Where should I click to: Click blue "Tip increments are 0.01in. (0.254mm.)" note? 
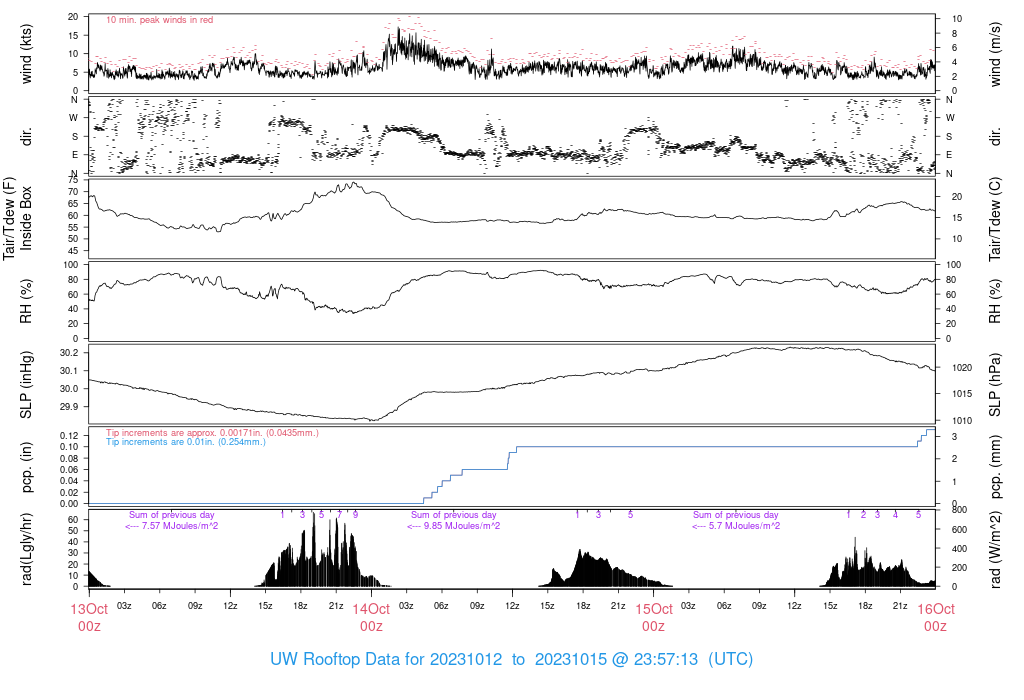coord(185,442)
